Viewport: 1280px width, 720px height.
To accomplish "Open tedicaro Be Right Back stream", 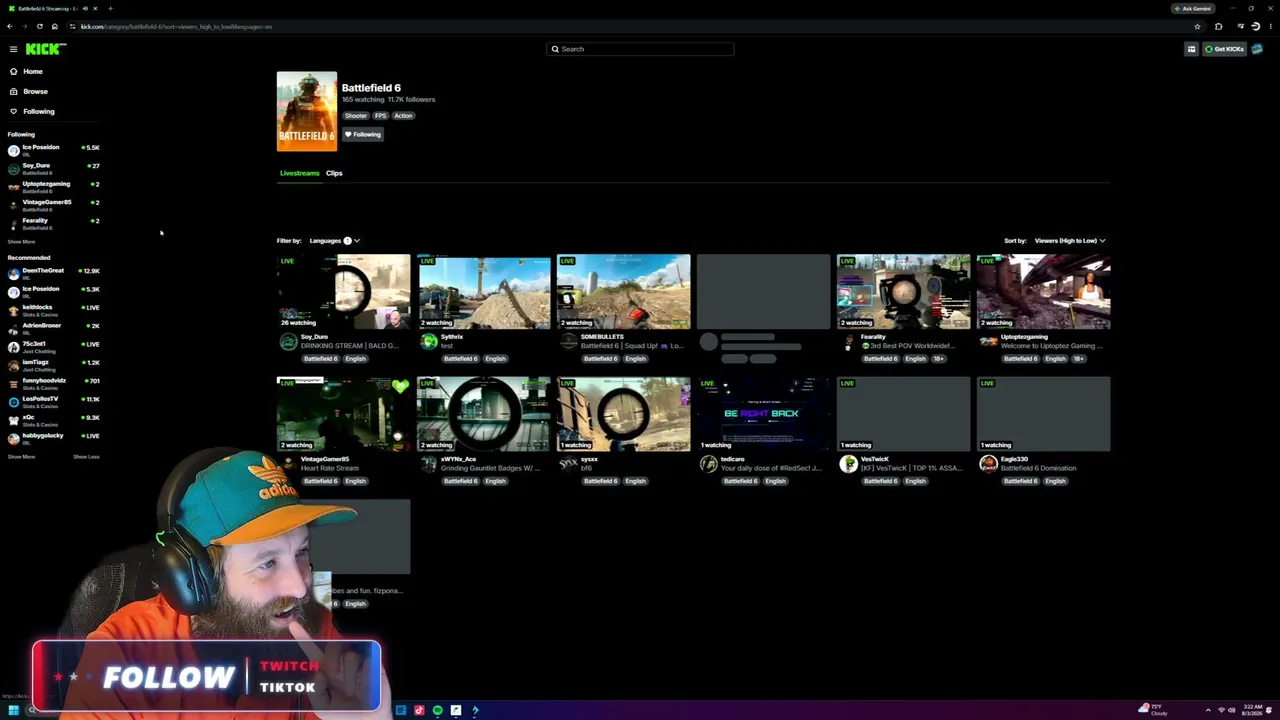I will click(x=763, y=414).
